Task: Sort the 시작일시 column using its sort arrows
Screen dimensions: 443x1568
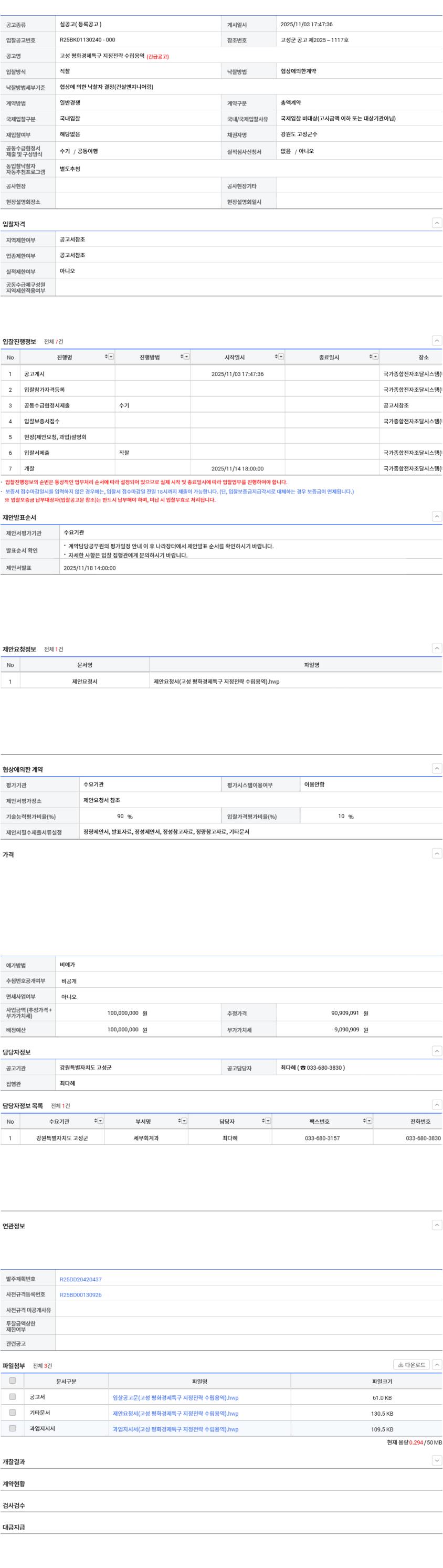Action: 276,357
